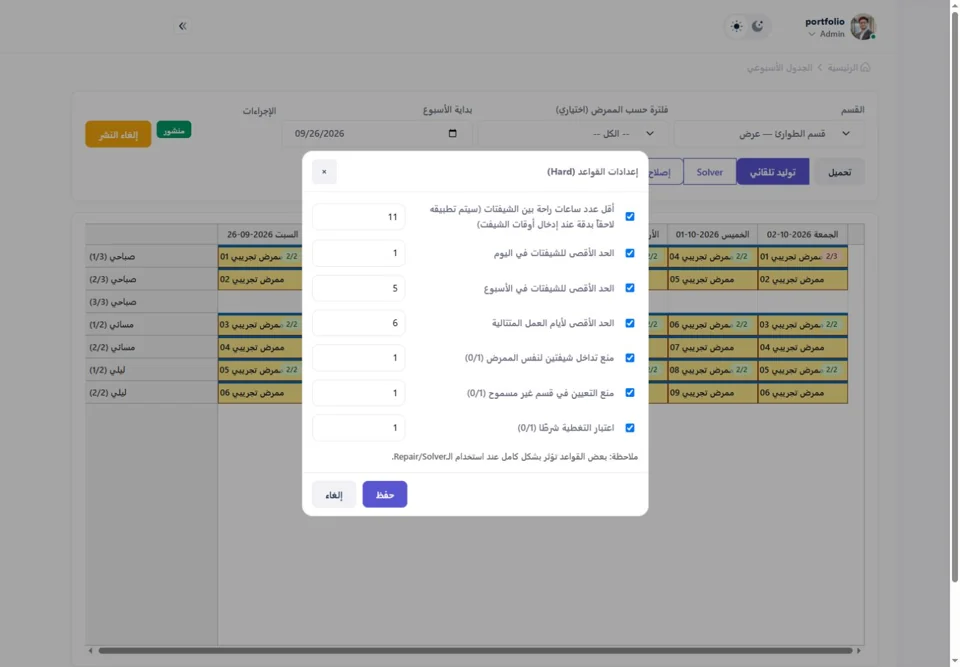This screenshot has width=960, height=667.
Task: Collapse the sidebar with double chevron icon
Action: click(x=182, y=26)
